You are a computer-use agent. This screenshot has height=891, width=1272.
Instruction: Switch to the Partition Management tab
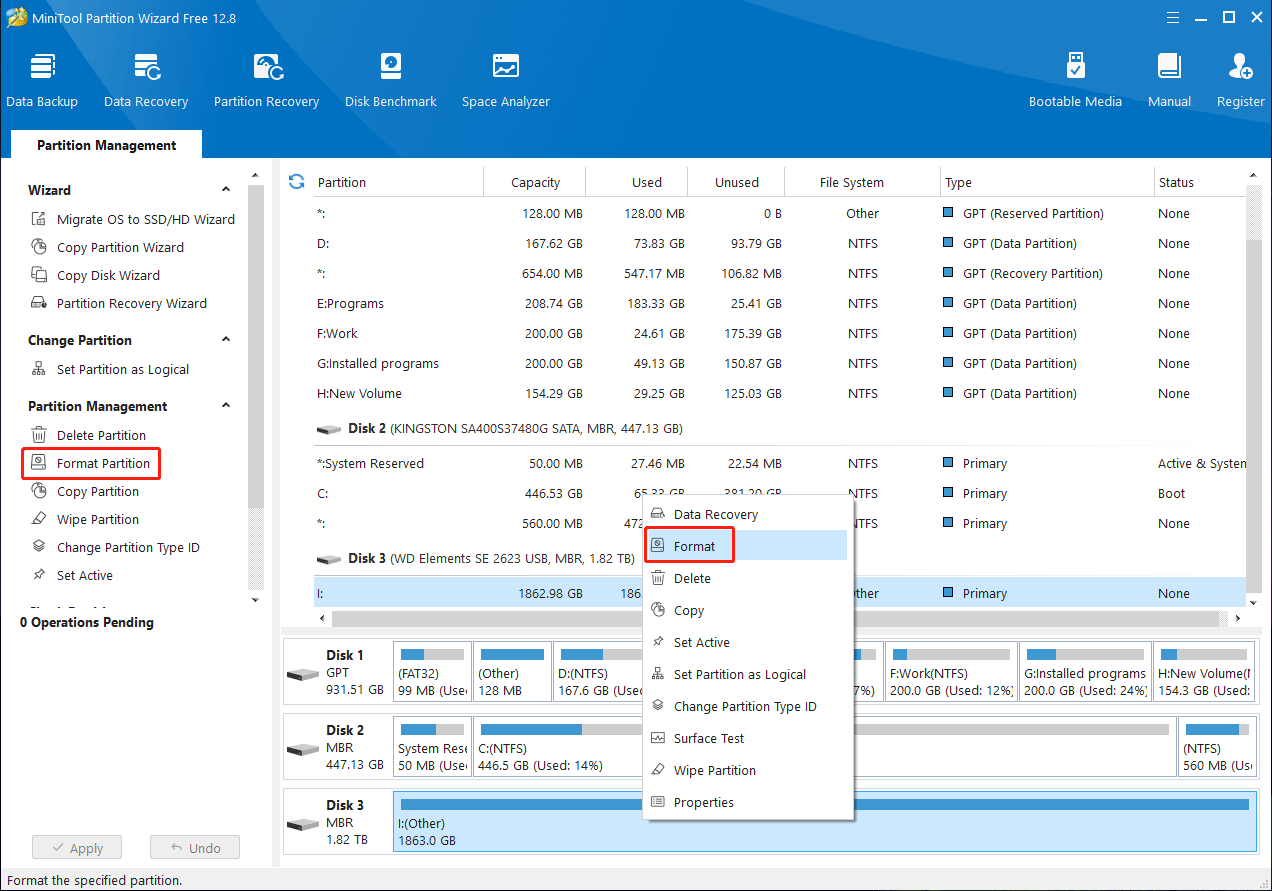(105, 145)
